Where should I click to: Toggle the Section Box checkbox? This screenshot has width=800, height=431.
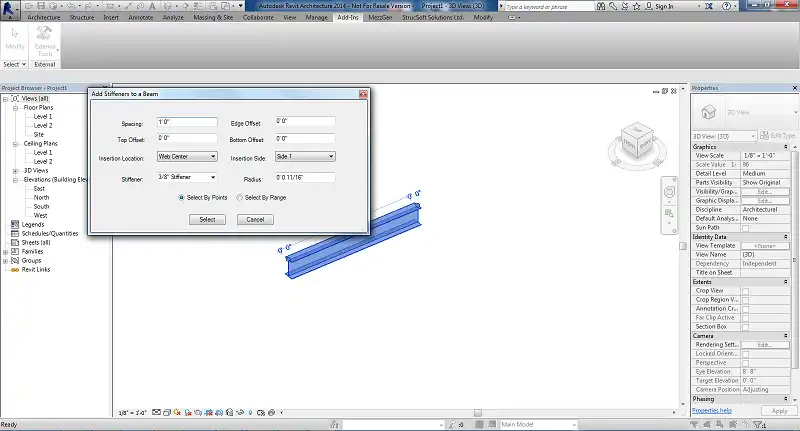tap(745, 326)
